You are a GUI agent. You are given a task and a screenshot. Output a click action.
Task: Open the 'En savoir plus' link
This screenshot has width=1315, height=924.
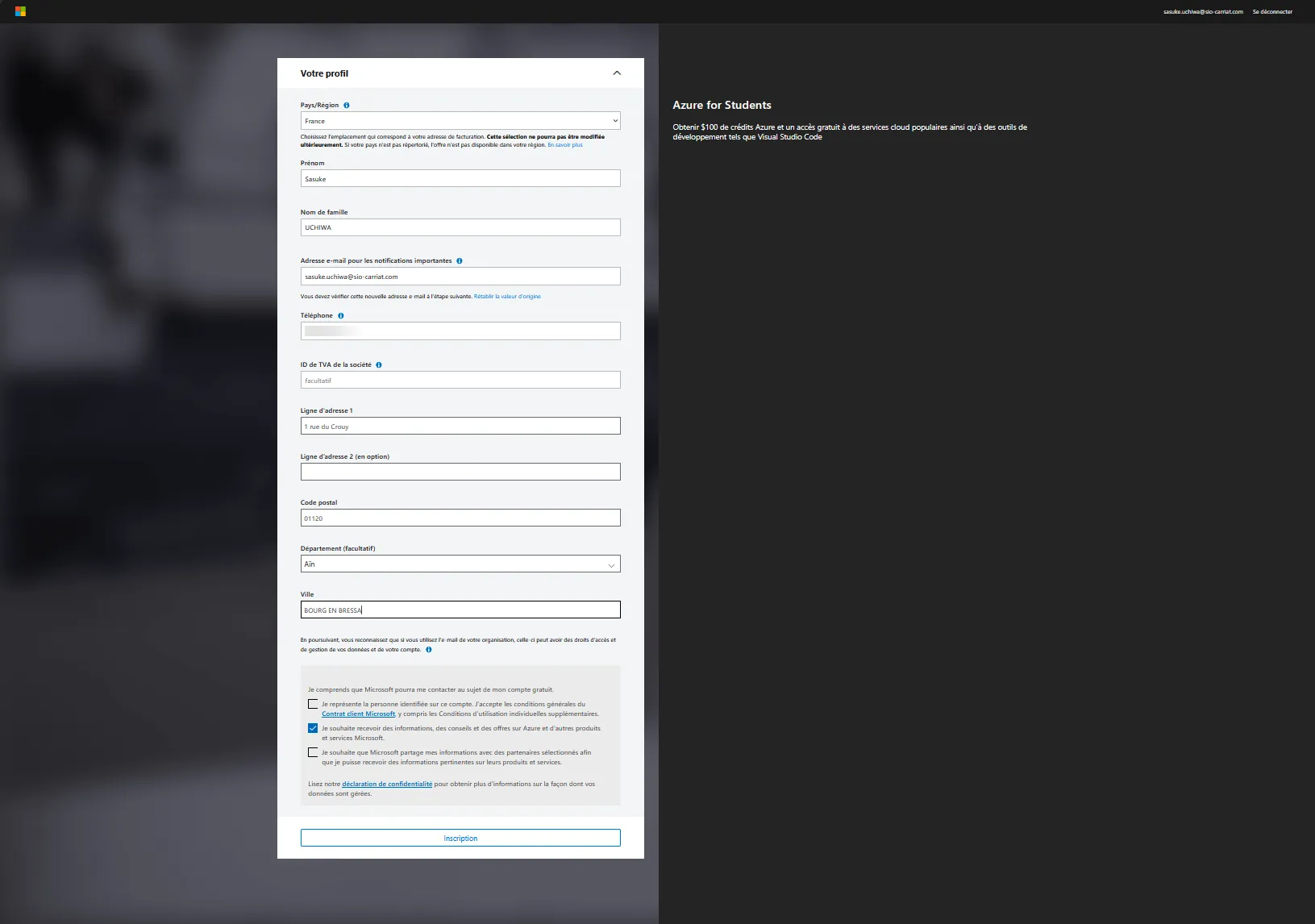tap(565, 145)
